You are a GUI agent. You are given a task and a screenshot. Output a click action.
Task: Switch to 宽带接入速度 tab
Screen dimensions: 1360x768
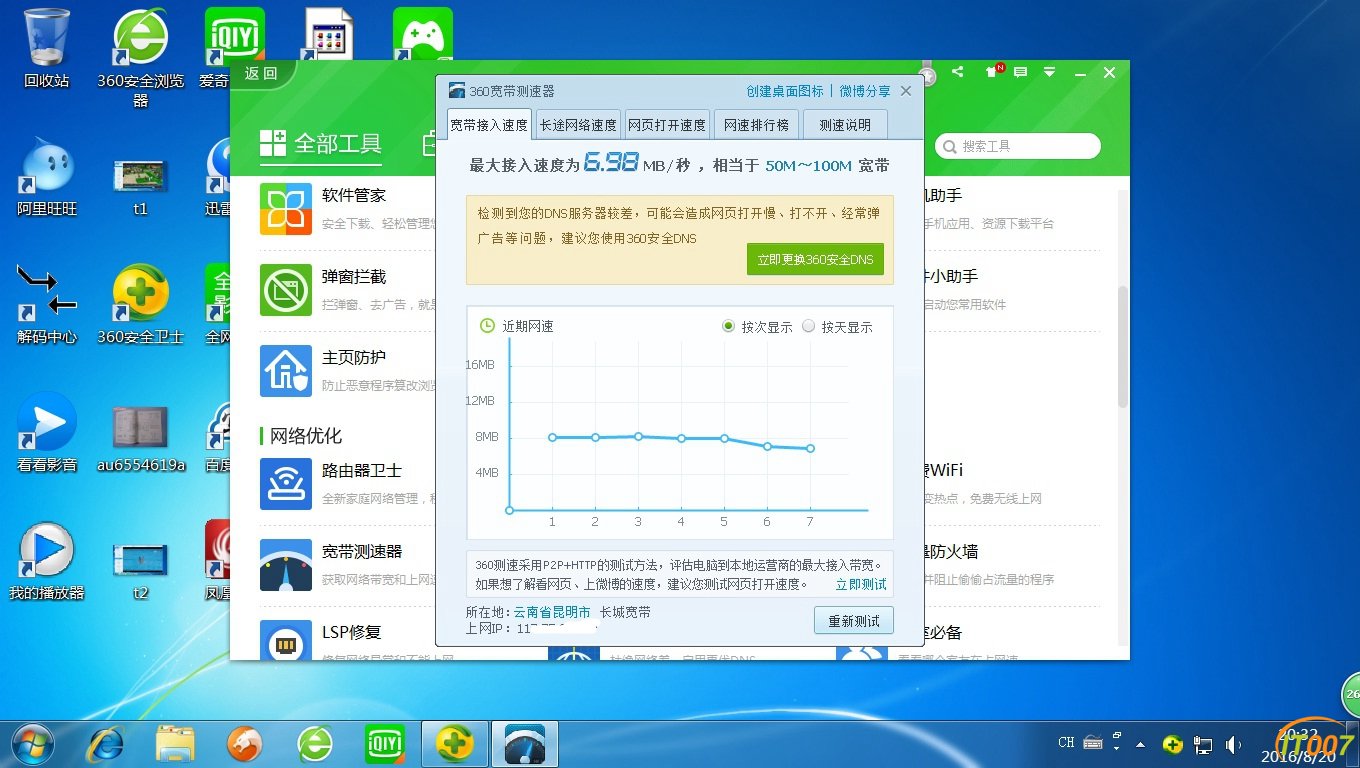point(489,125)
